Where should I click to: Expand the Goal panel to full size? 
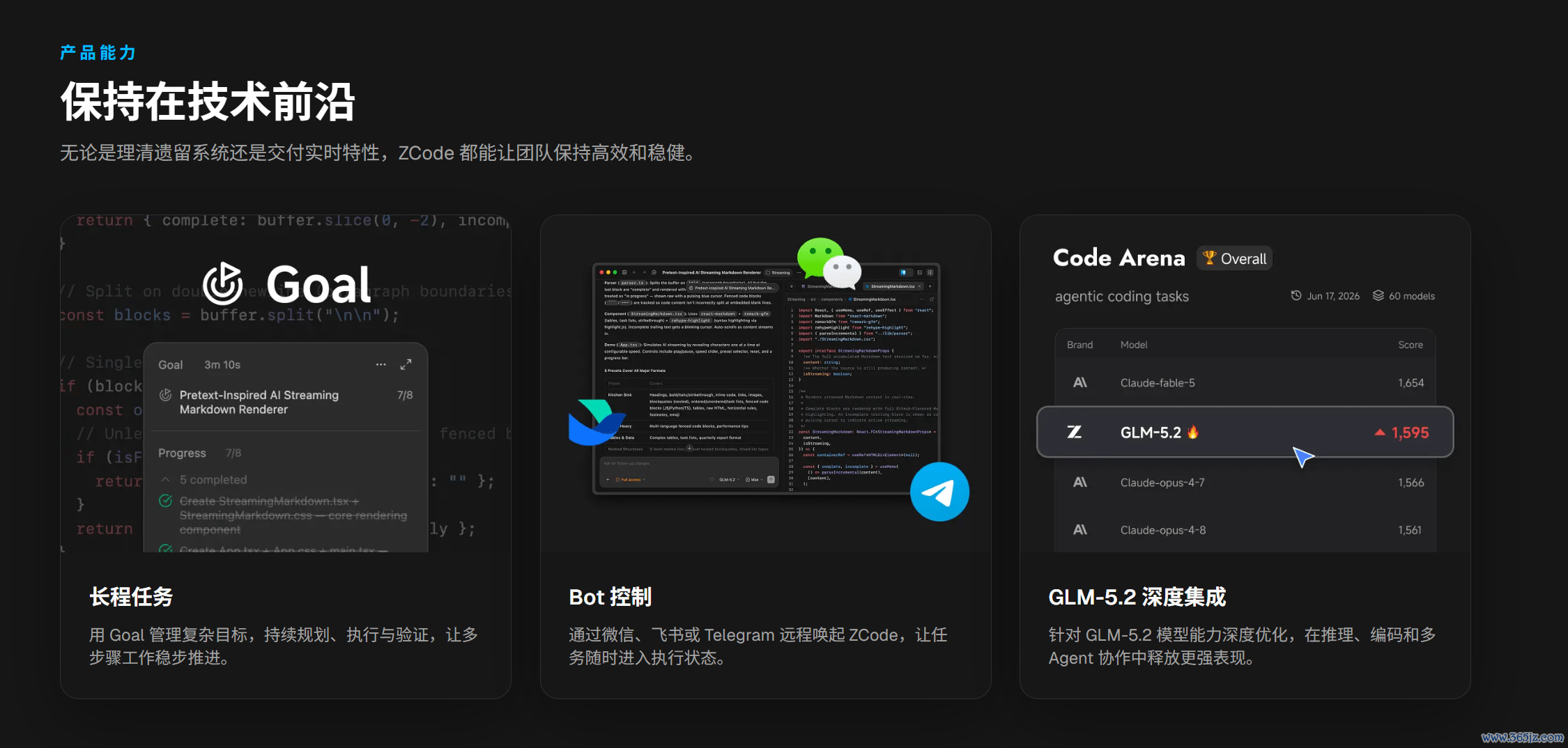point(406,364)
